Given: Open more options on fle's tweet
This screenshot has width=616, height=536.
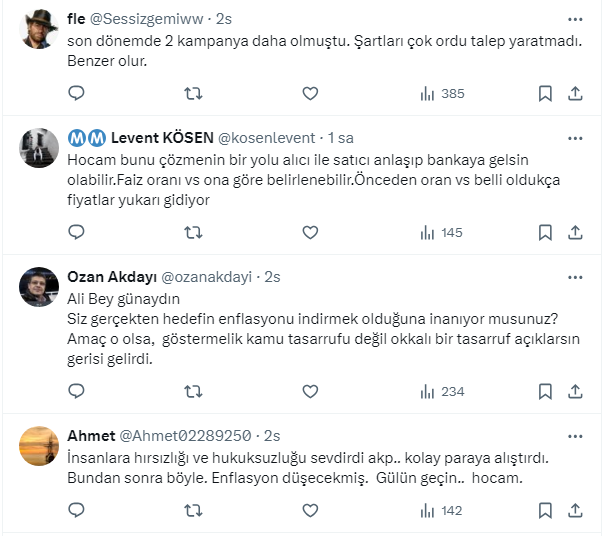Looking at the screenshot, I should pyautogui.click(x=575, y=19).
